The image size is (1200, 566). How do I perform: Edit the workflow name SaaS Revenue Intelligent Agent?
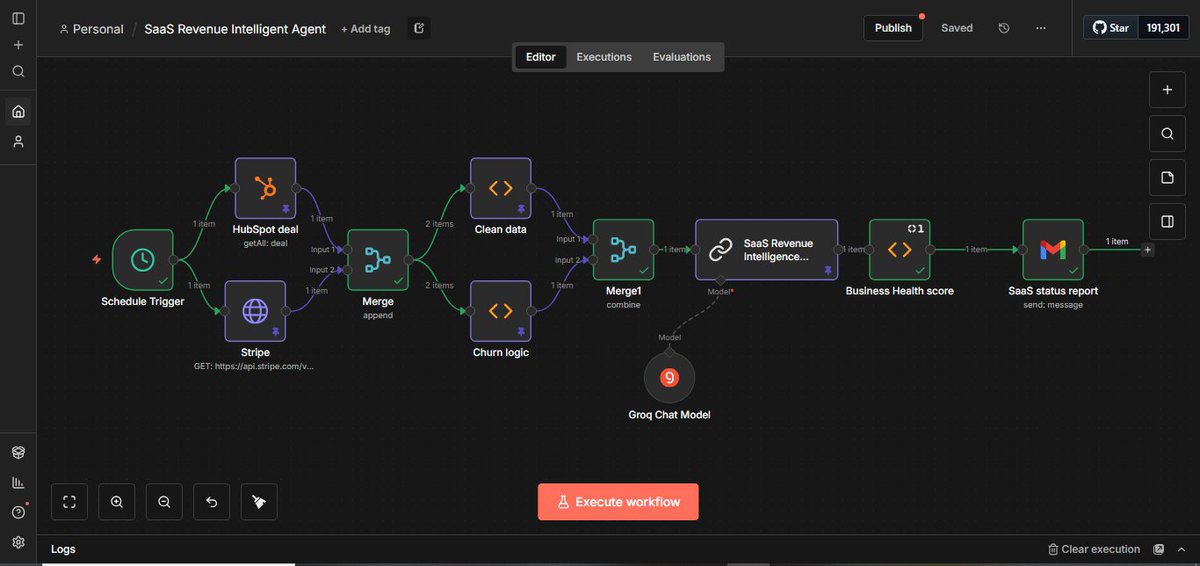pos(235,29)
